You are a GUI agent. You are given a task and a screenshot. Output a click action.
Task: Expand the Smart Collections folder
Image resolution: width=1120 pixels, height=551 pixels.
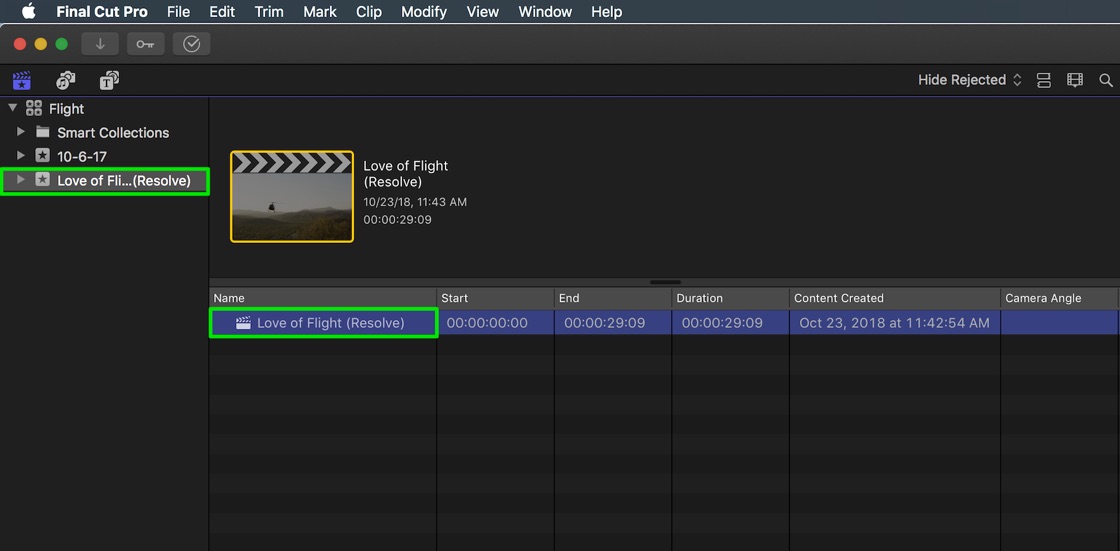[x=21, y=131]
